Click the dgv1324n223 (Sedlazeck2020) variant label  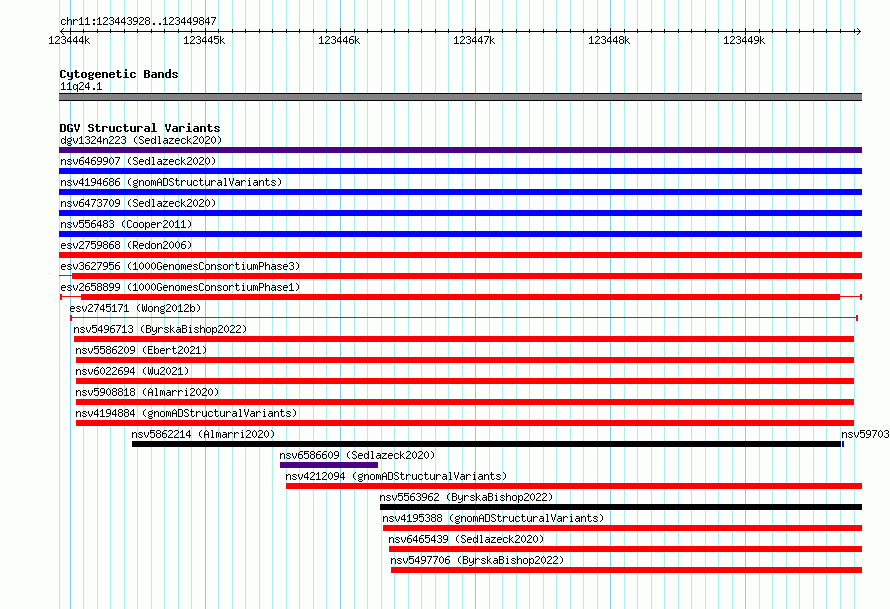(141, 140)
